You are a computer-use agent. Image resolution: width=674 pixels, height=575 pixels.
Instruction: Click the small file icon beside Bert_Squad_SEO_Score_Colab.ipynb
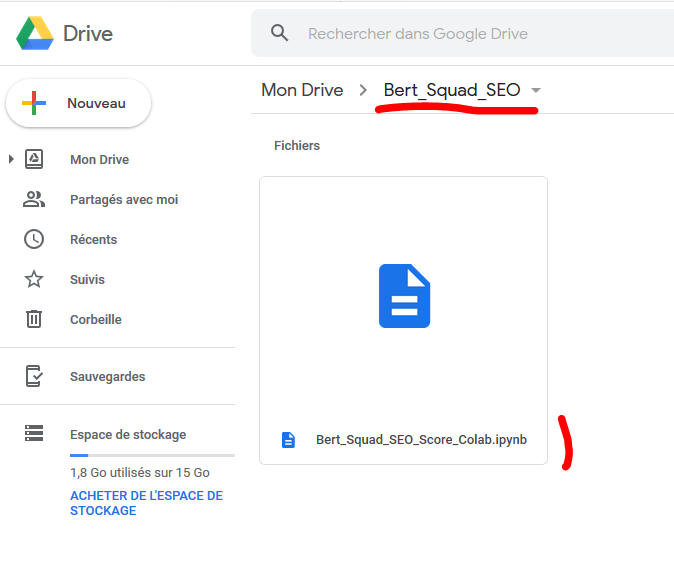coord(288,440)
